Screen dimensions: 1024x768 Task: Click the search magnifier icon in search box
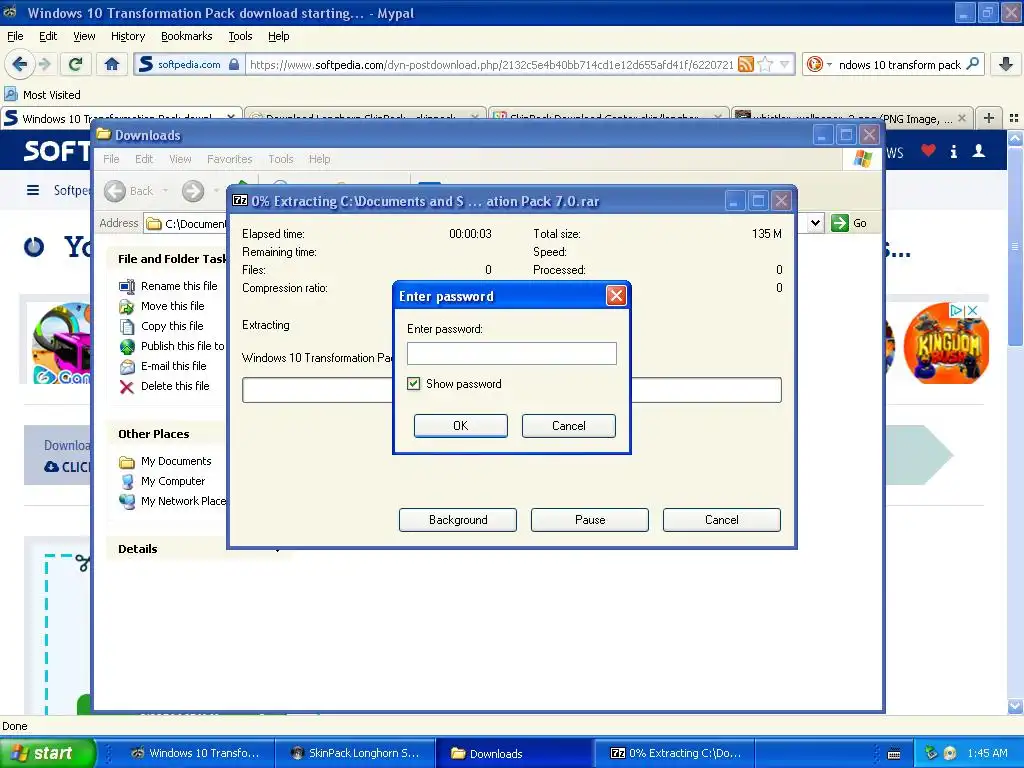(x=972, y=64)
